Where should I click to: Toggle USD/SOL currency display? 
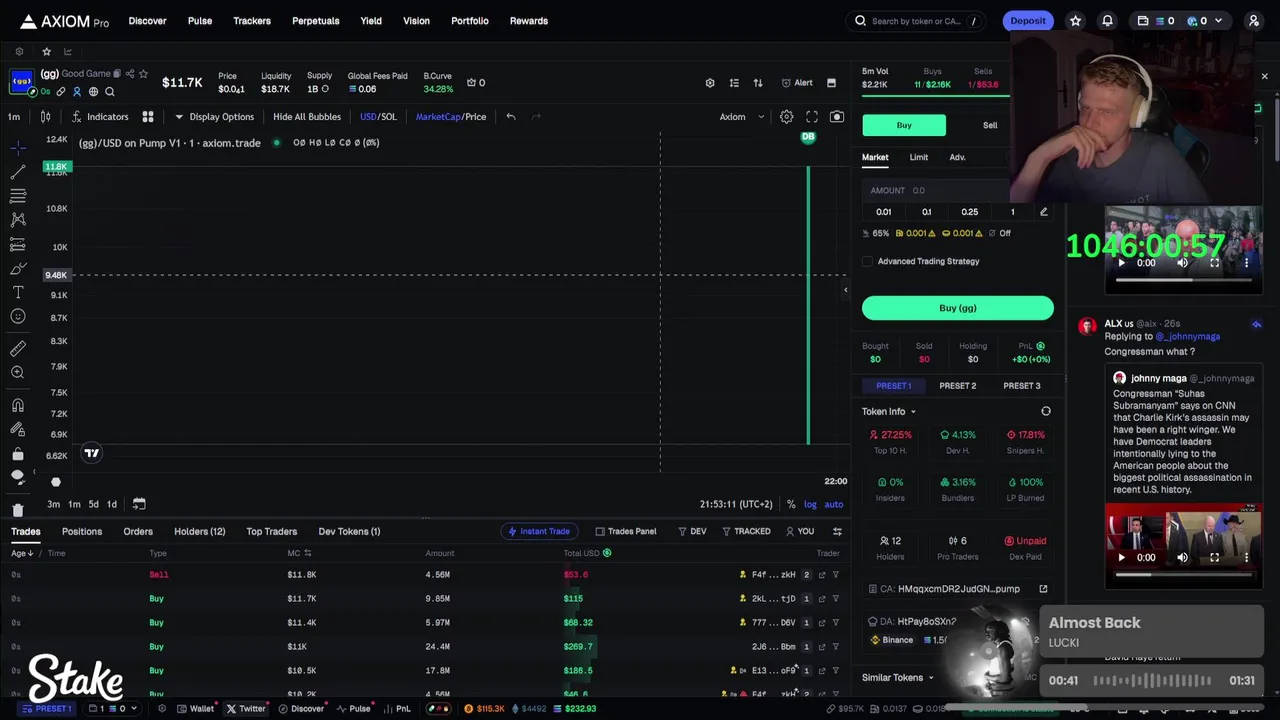click(x=378, y=117)
